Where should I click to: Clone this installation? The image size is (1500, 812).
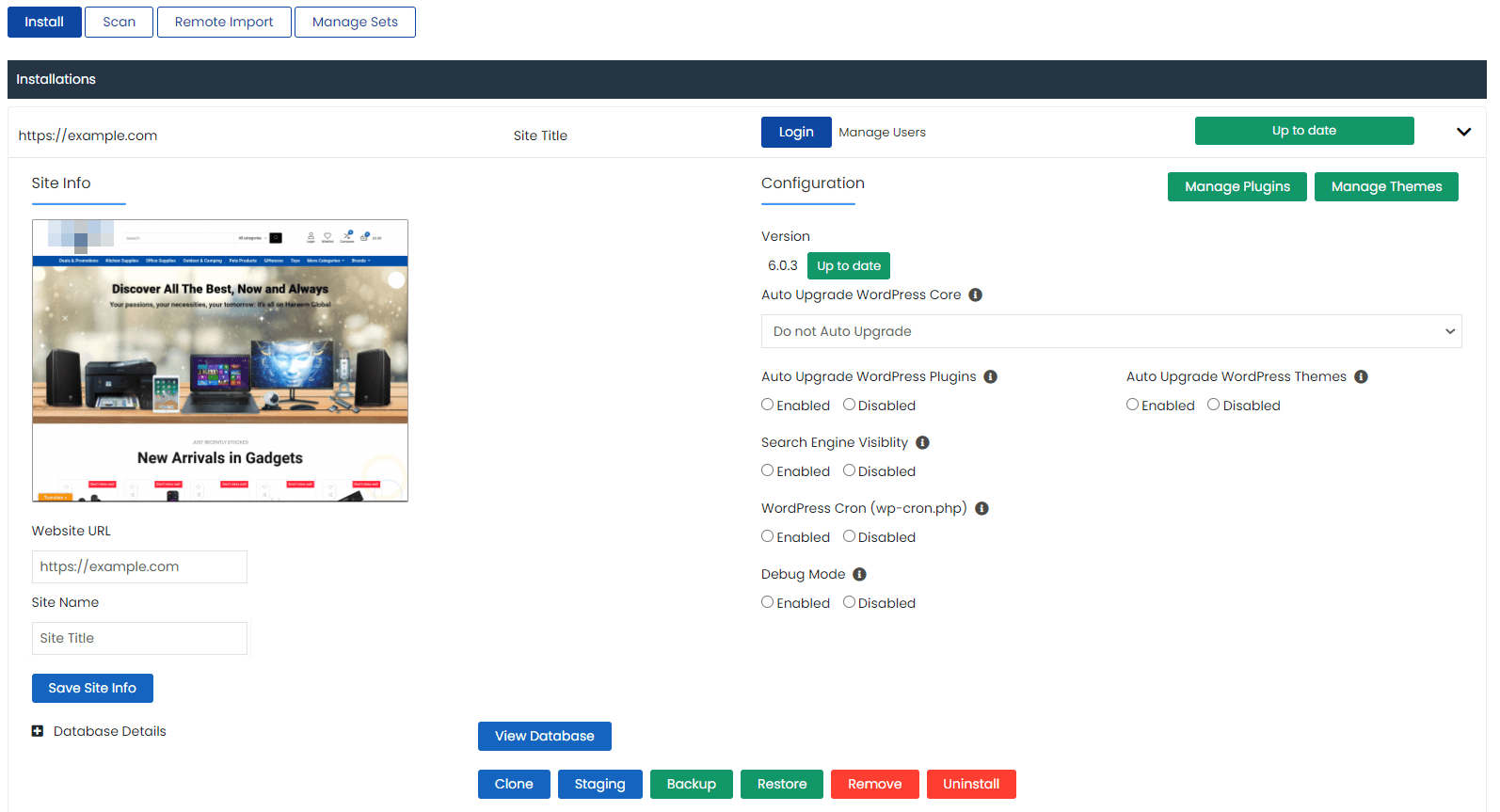click(x=514, y=784)
